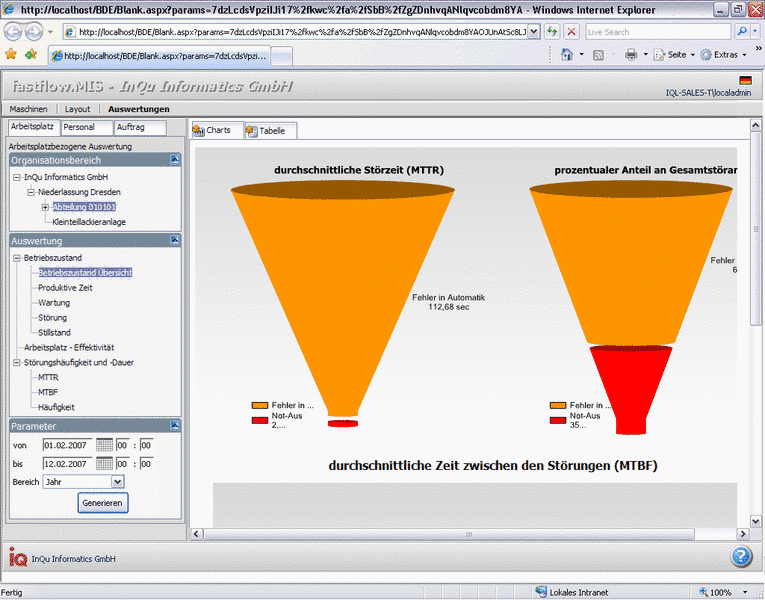The height and width of the screenshot is (600, 765).
Task: Collapse the Störungshäufigkeit und -Dauer node
Action: [x=17, y=363]
